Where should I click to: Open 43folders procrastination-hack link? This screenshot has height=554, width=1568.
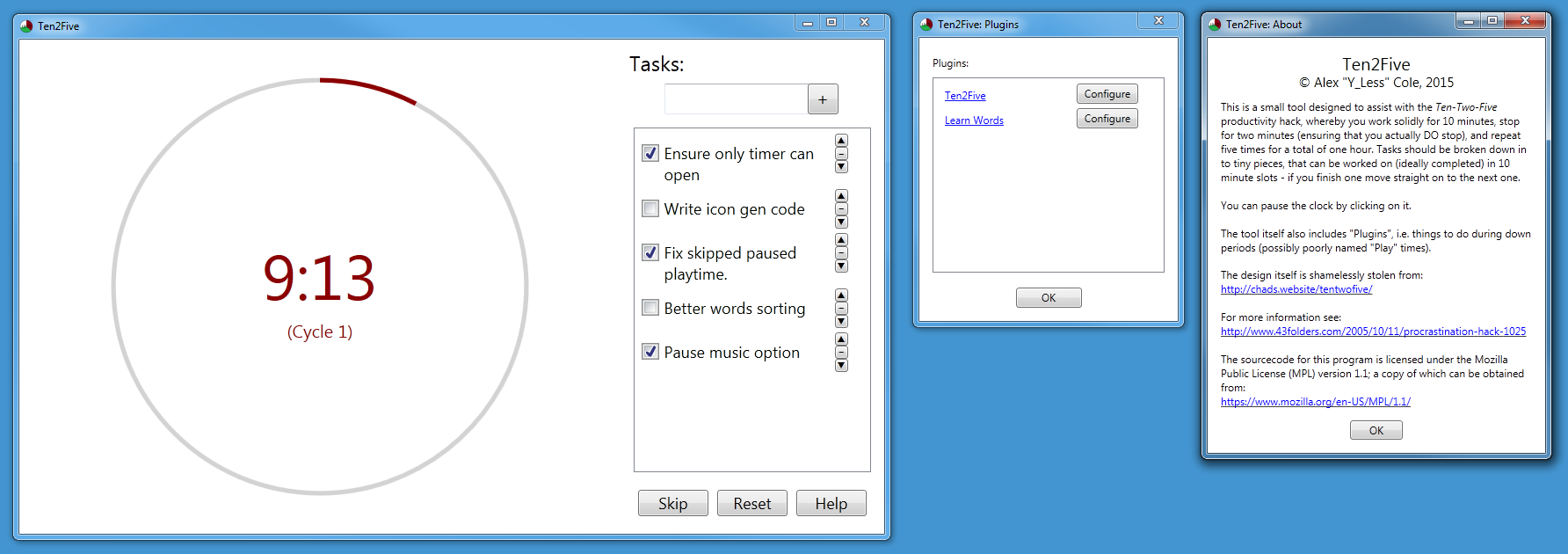pyautogui.click(x=1373, y=332)
